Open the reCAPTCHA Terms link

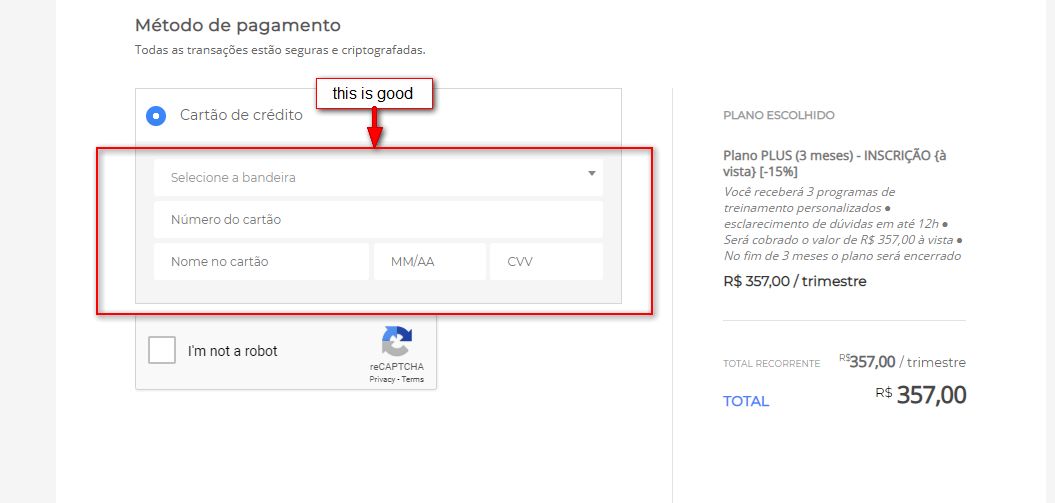pos(413,380)
